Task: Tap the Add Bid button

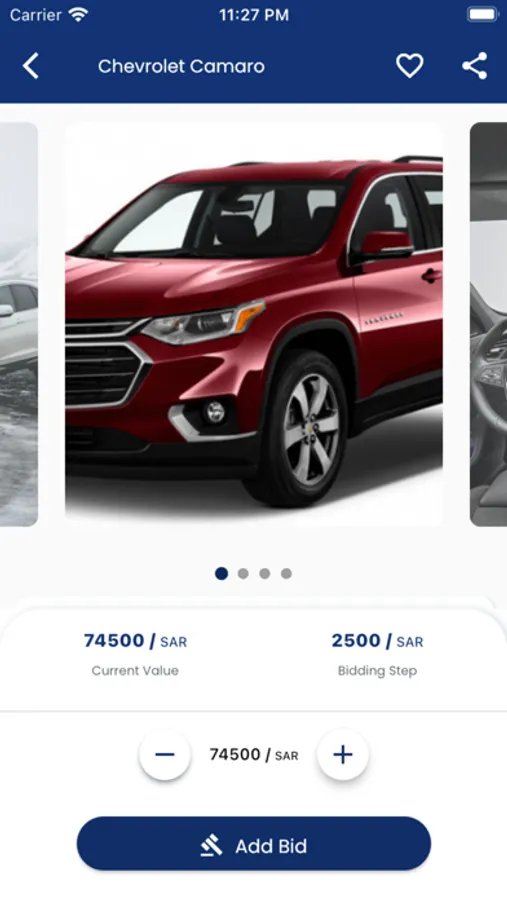Action: coord(254,844)
